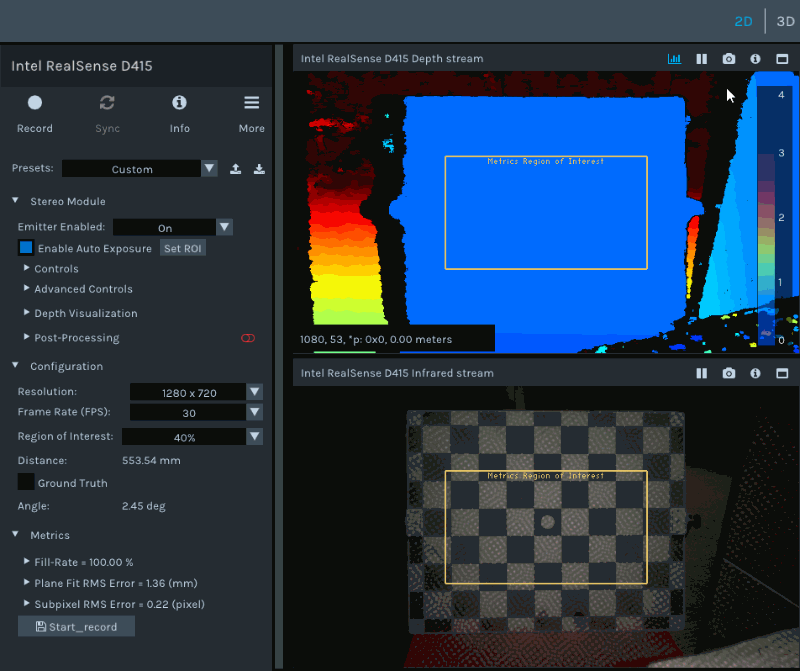Collapse the Configuration section
This screenshot has height=671, width=800.
click(x=15, y=365)
